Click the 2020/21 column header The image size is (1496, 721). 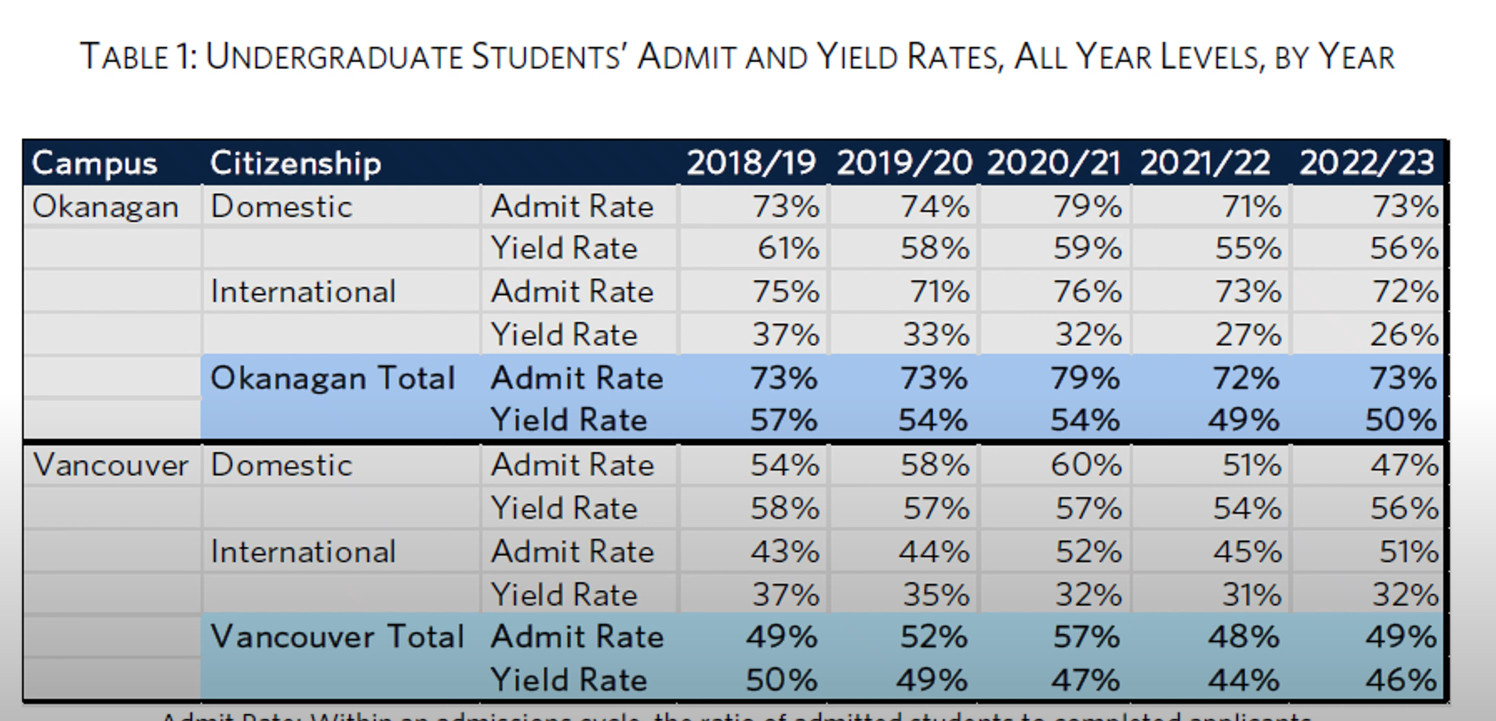(x=1054, y=163)
